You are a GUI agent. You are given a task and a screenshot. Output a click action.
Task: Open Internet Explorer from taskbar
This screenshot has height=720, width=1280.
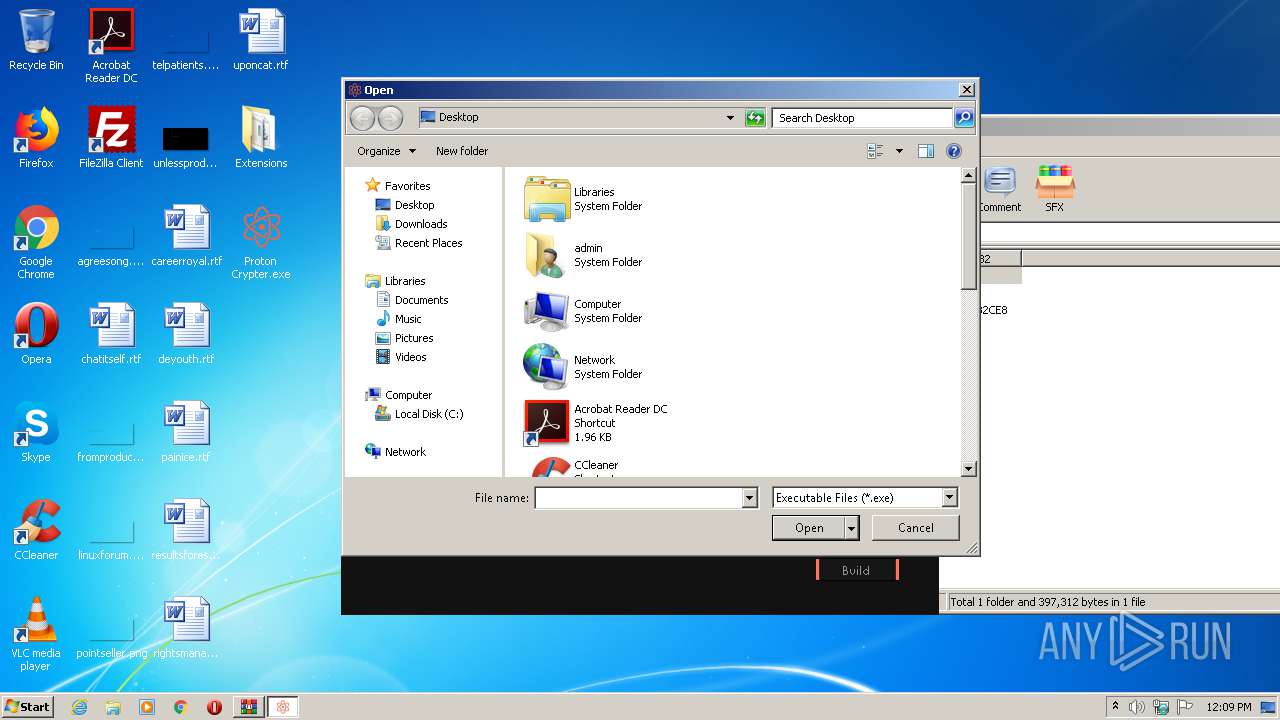tap(80, 707)
